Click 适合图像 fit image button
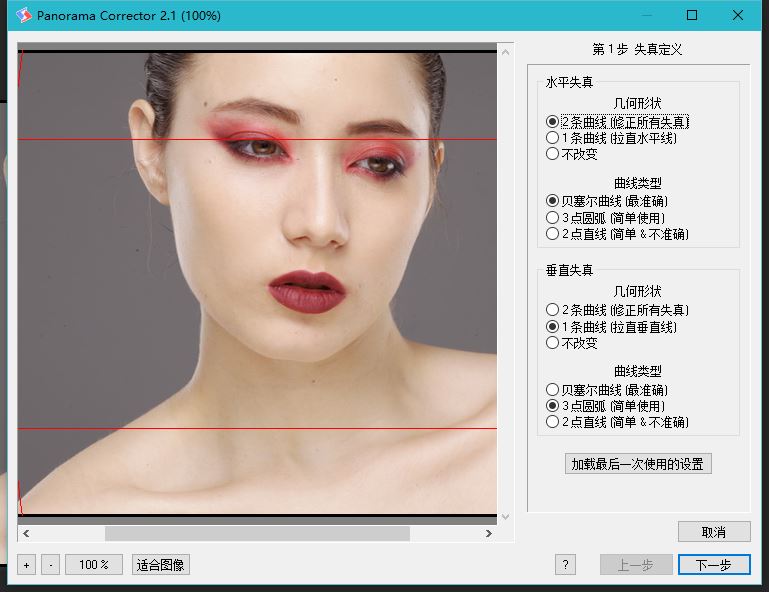 click(x=160, y=565)
